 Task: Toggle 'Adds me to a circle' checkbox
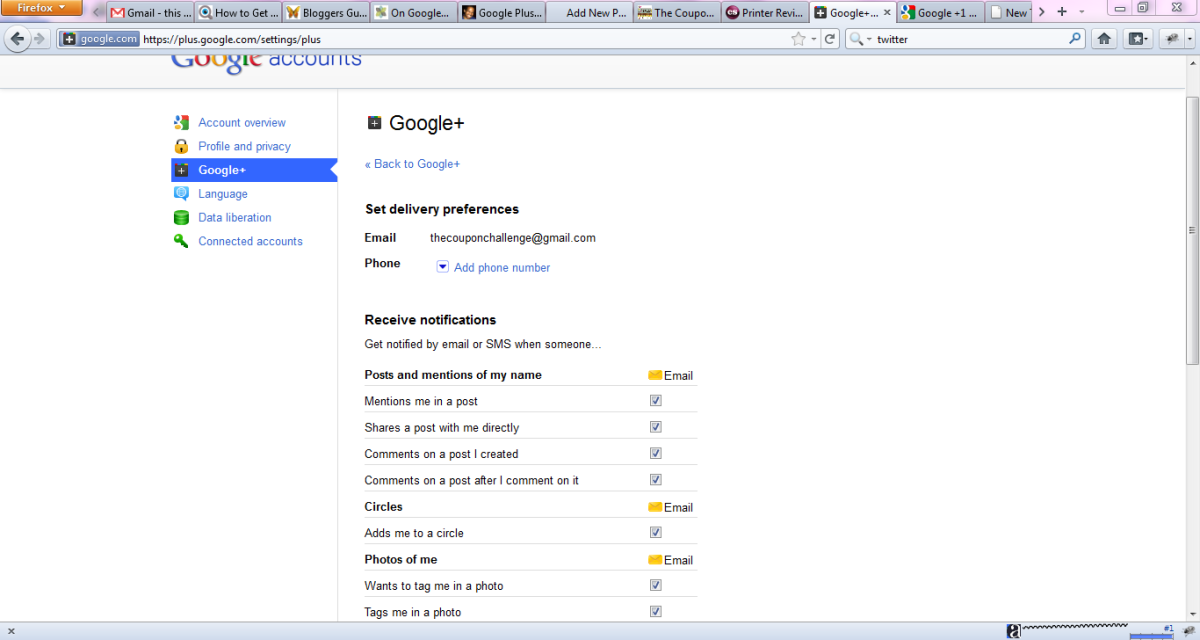(656, 532)
